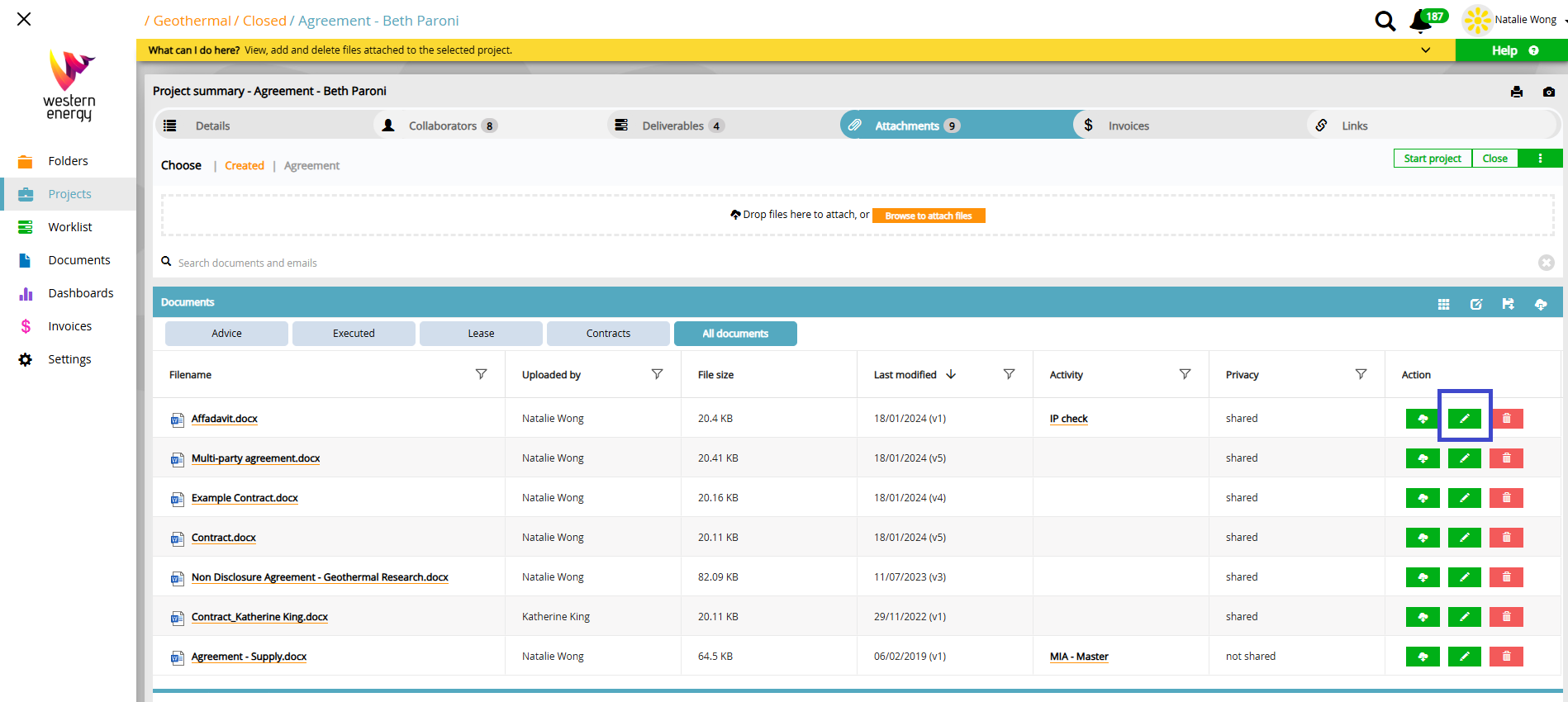Clear the search with the grey X icon
1568x702 pixels.
coord(1547,263)
